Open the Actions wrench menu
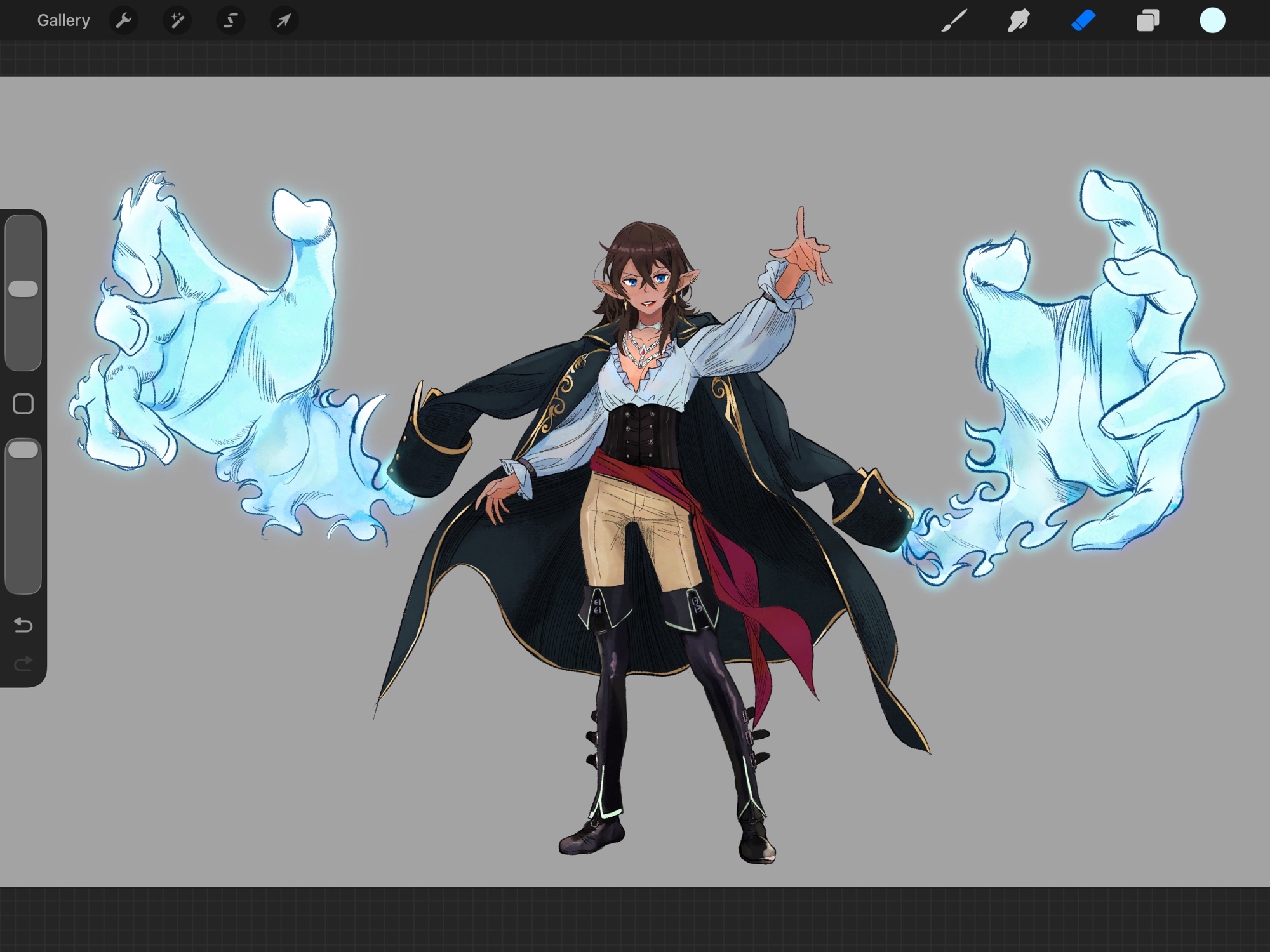Screen dimensions: 1270x952 pyautogui.click(x=123, y=21)
